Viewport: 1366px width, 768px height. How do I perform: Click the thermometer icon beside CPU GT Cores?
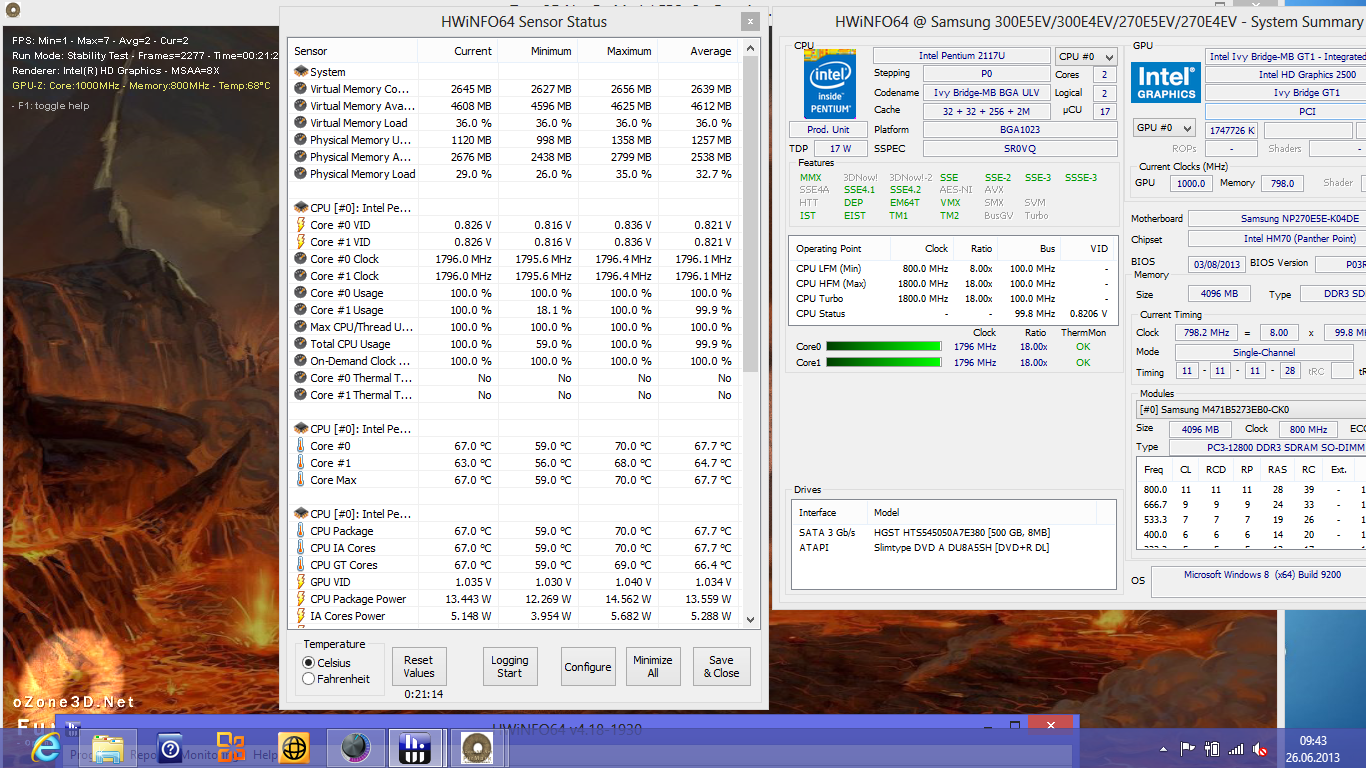pos(300,565)
